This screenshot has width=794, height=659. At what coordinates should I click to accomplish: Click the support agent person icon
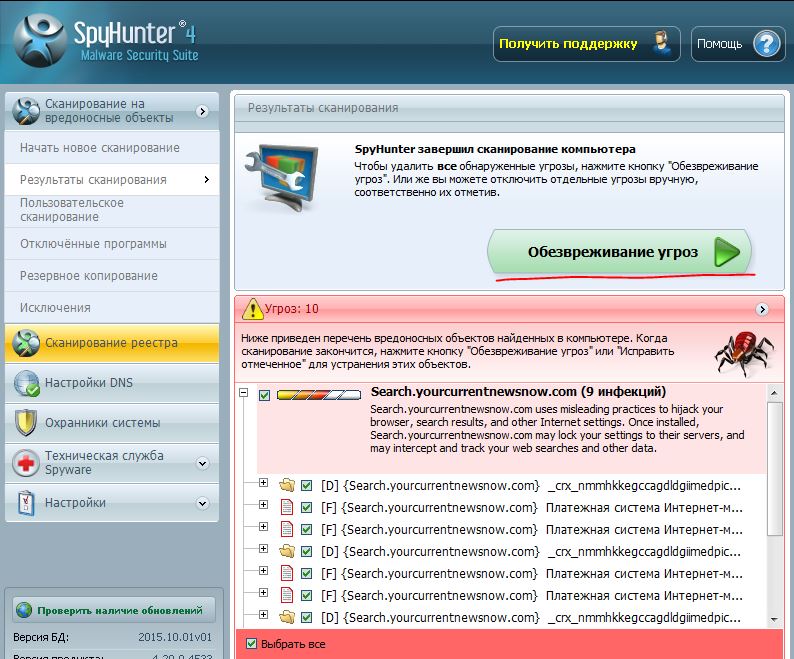661,44
